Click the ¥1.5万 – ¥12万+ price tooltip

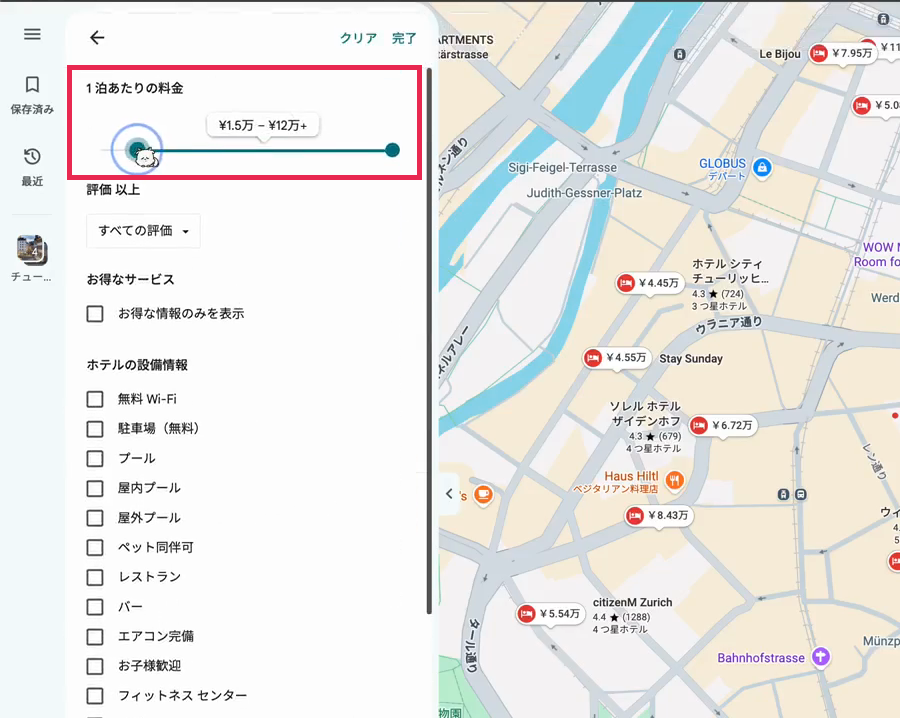pos(263,125)
